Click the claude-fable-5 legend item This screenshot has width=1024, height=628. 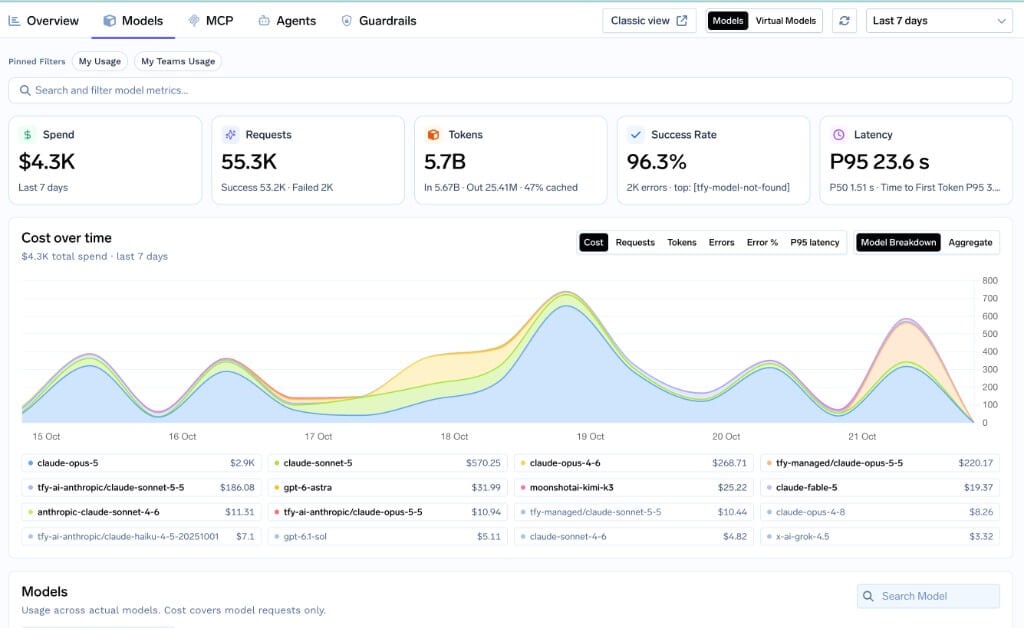(880, 488)
